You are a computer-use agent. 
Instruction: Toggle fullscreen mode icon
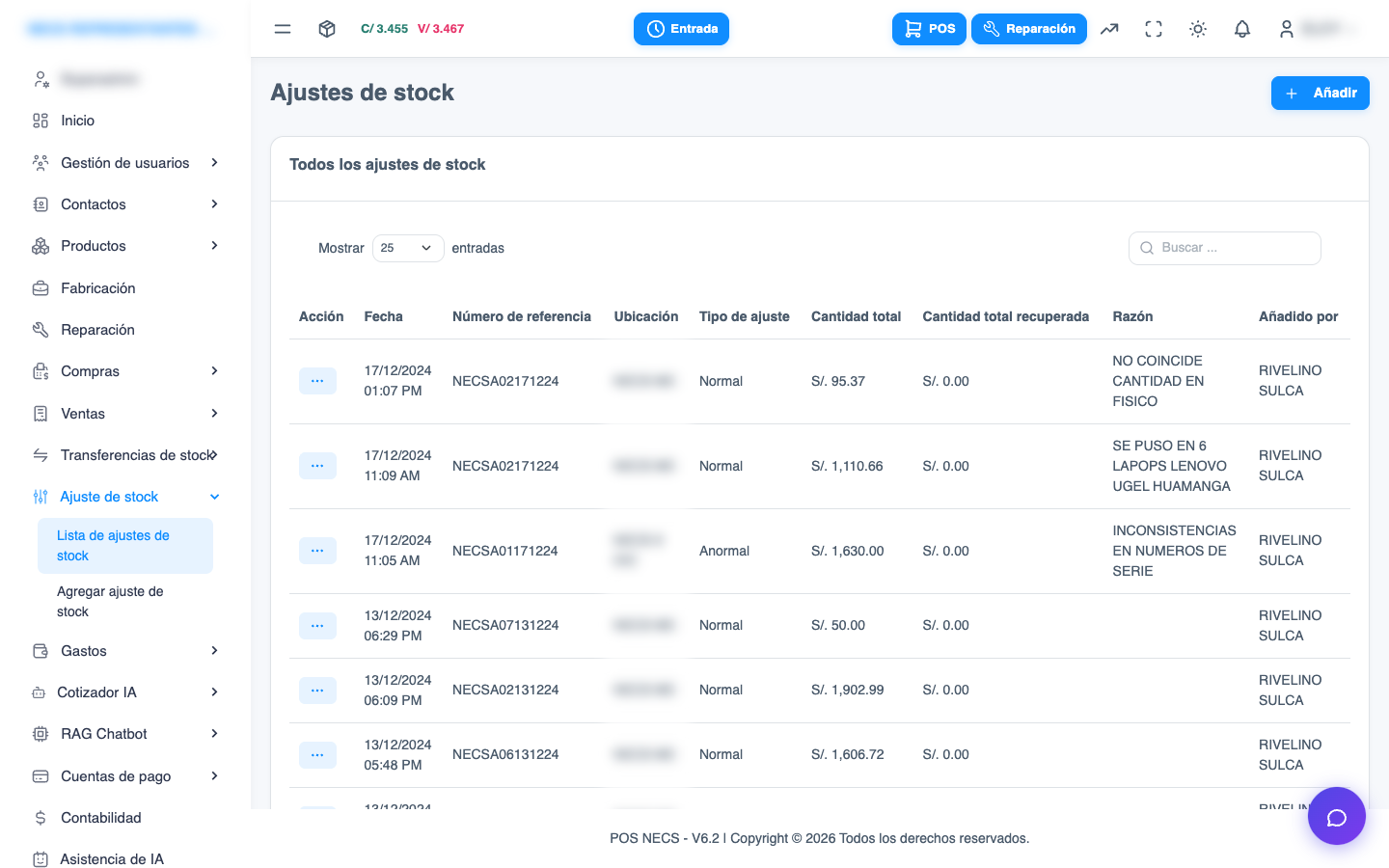pos(1154,29)
